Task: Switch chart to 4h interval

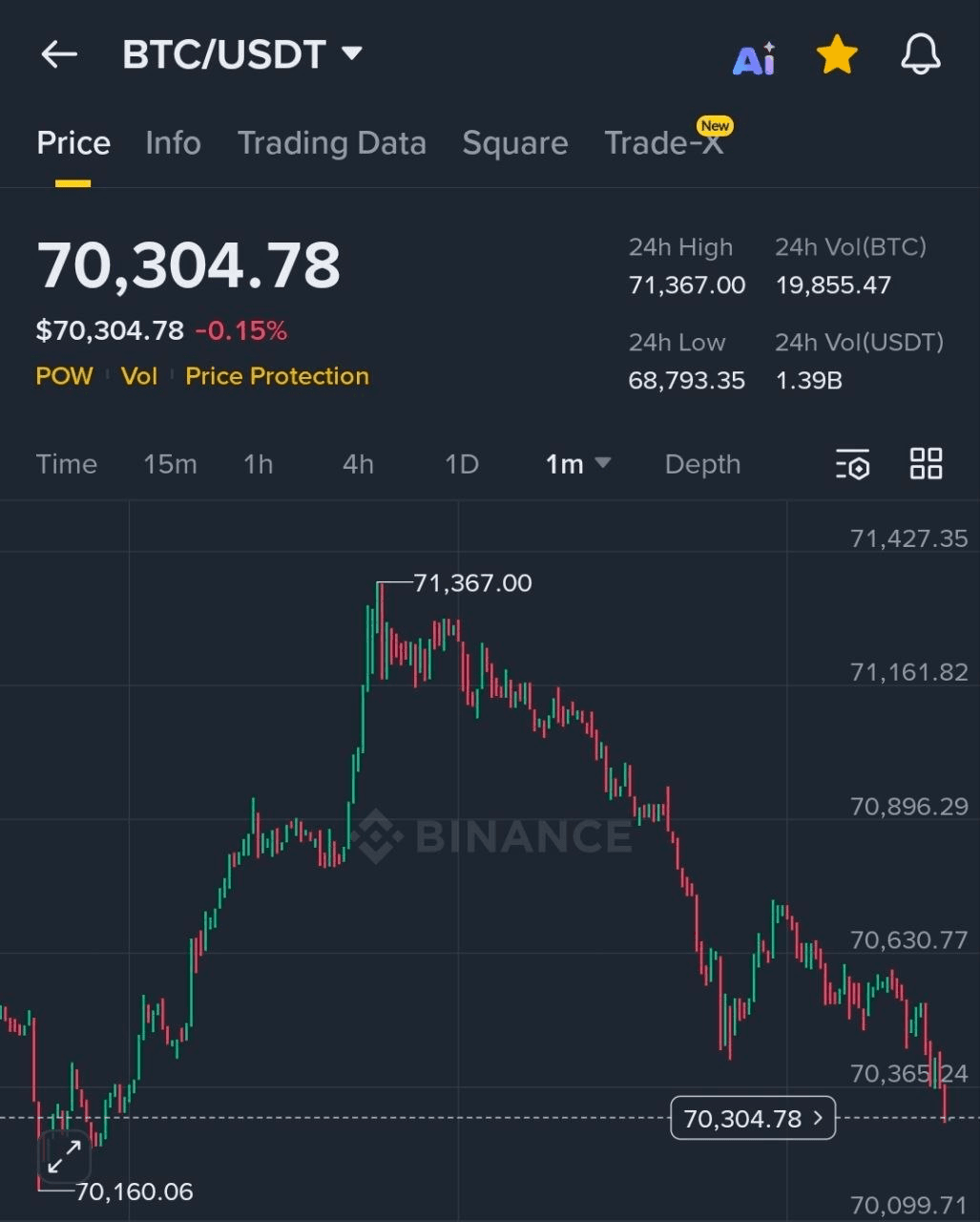Action: (358, 464)
